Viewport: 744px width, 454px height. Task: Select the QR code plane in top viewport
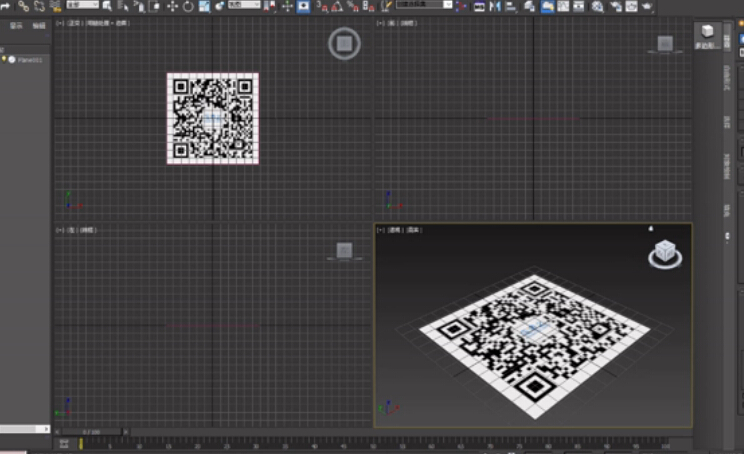click(213, 119)
